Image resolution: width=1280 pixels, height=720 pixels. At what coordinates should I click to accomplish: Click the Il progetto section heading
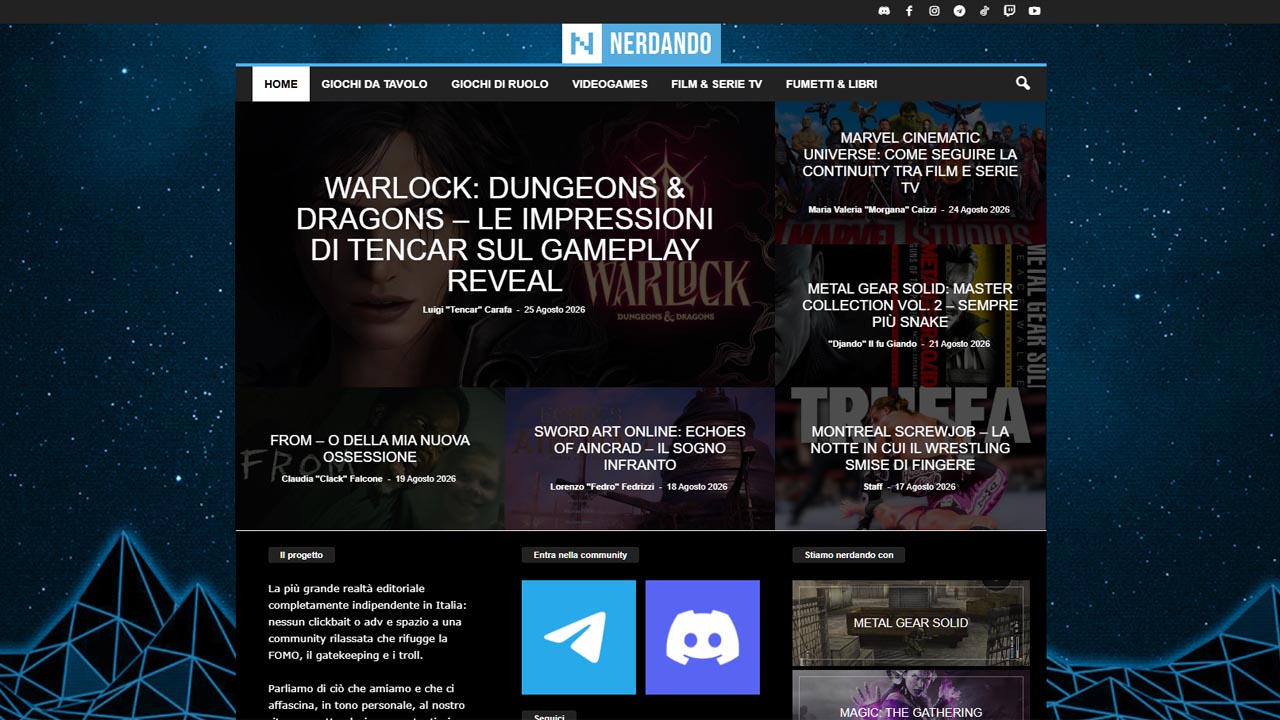(x=302, y=555)
